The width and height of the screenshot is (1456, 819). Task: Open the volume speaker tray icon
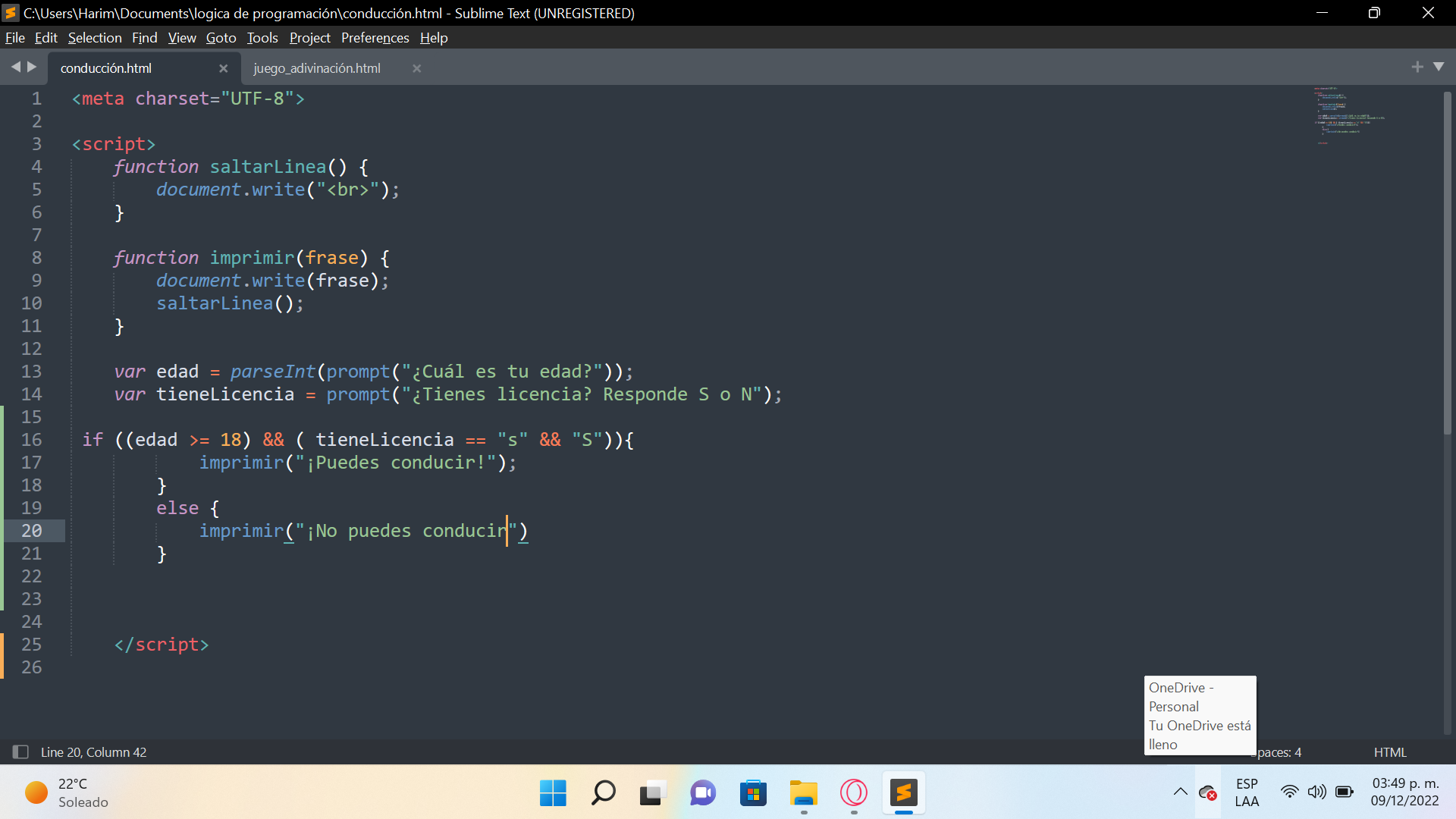pos(1317,792)
